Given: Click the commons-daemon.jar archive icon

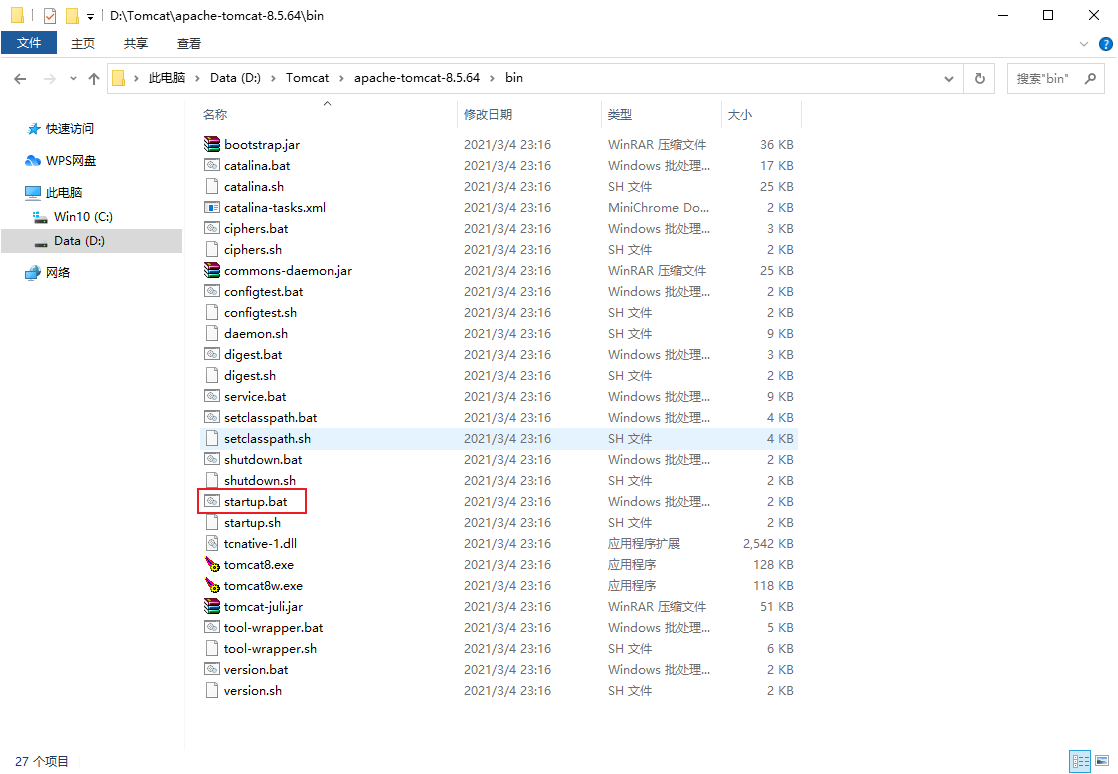Looking at the screenshot, I should point(212,270).
